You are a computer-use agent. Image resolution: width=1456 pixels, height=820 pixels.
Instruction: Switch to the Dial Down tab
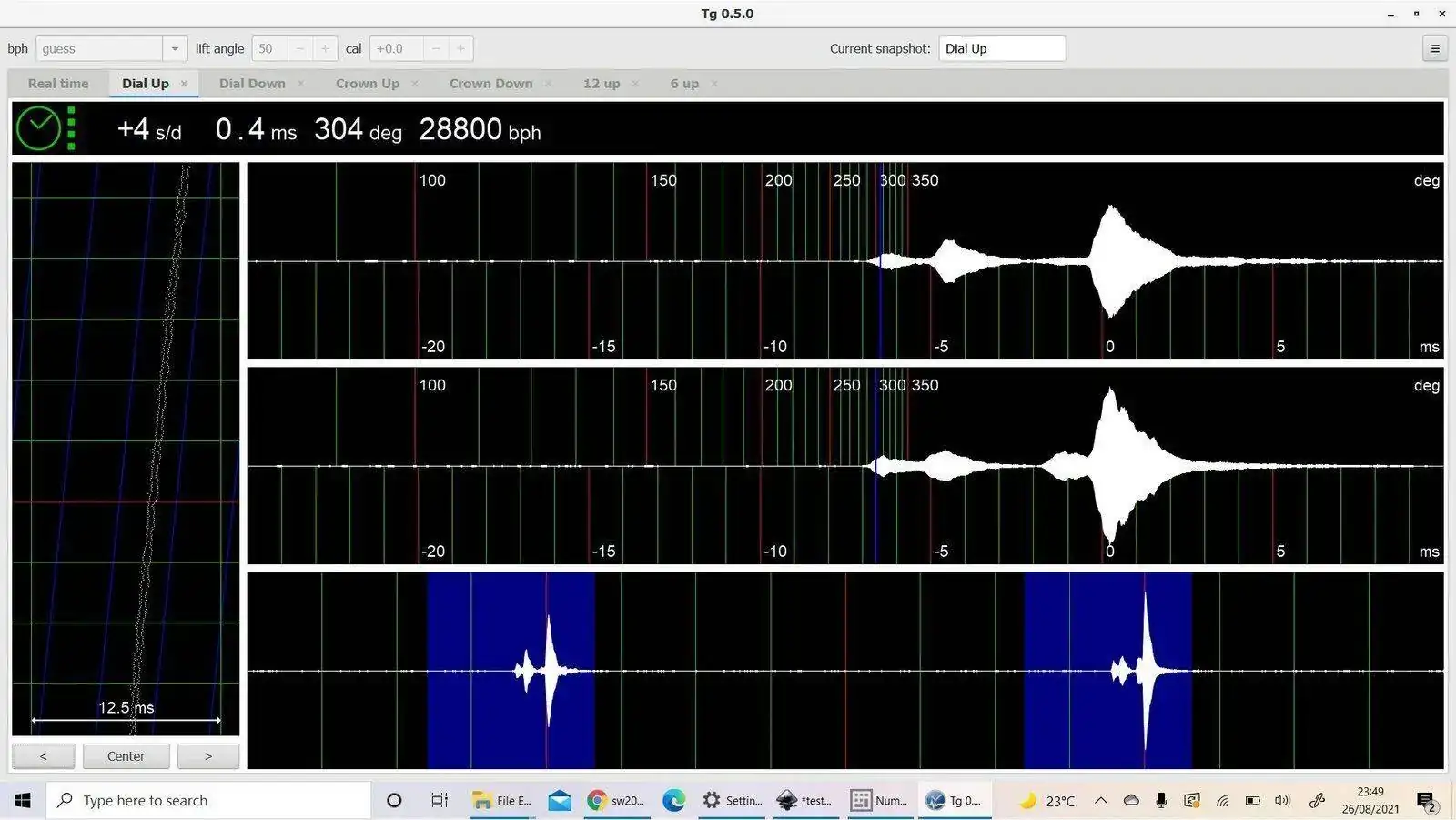click(252, 84)
